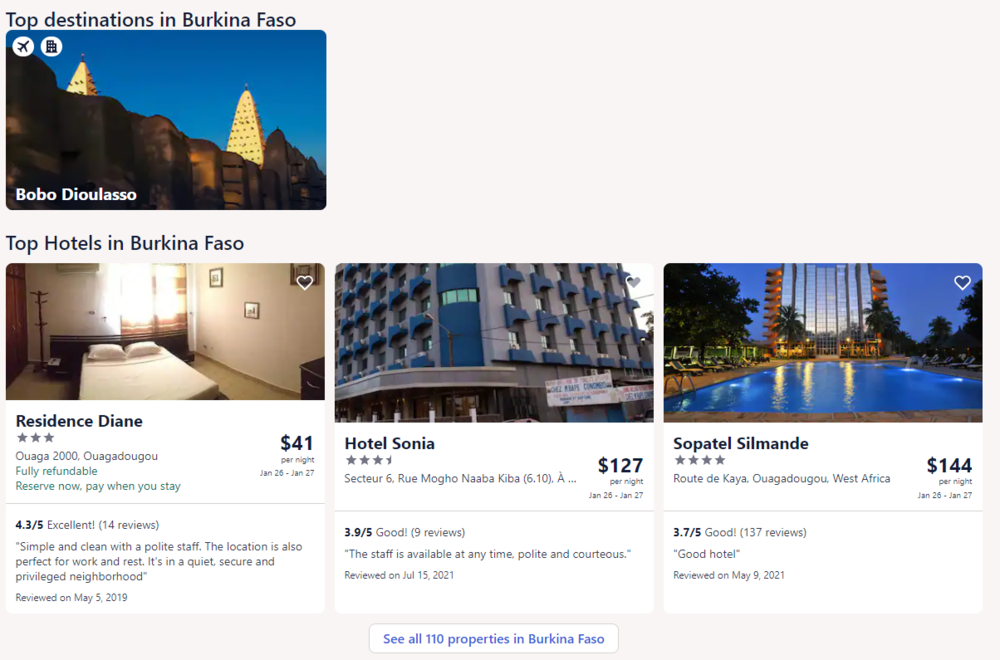Click Sopatel Silmande four-star rating
The width and height of the screenshot is (1000, 660).
point(699,460)
